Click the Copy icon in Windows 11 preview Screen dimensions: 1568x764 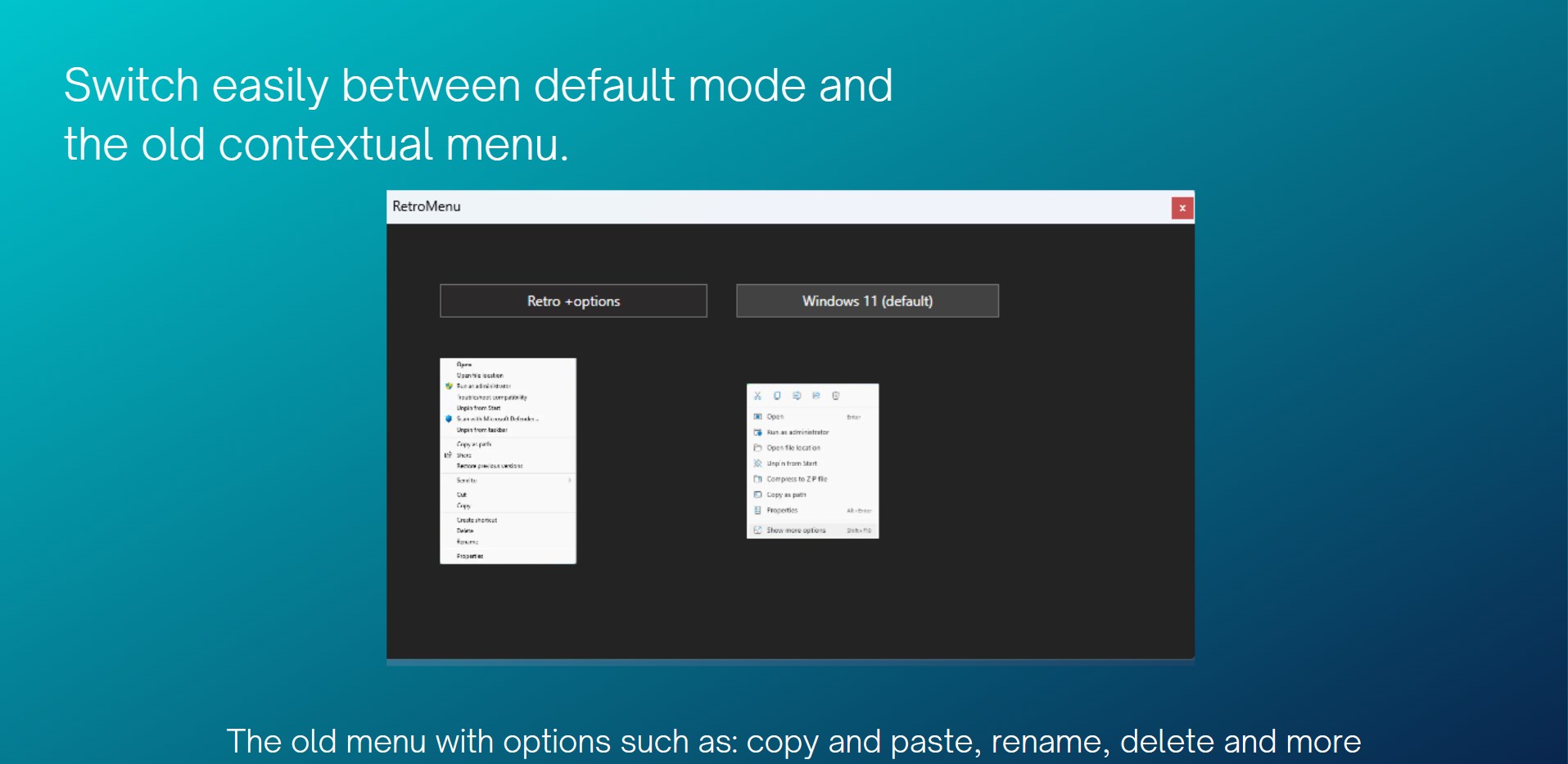click(x=777, y=396)
